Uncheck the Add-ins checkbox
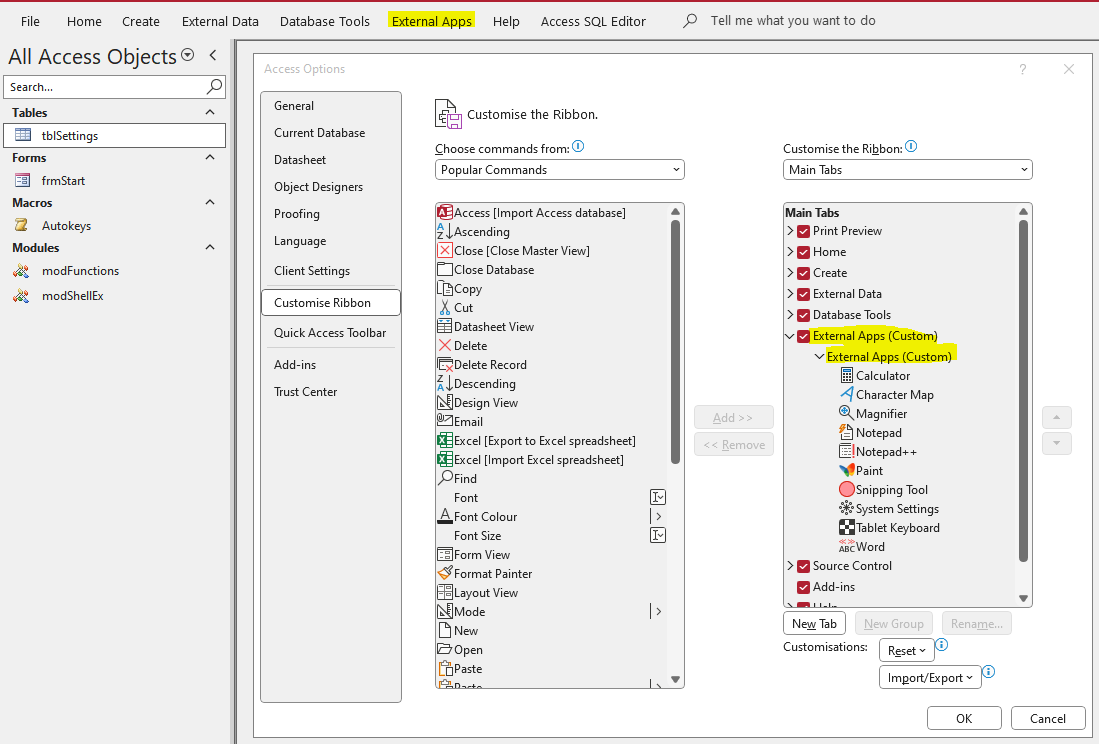Screen dimensions: 1099x744 tap(803, 587)
